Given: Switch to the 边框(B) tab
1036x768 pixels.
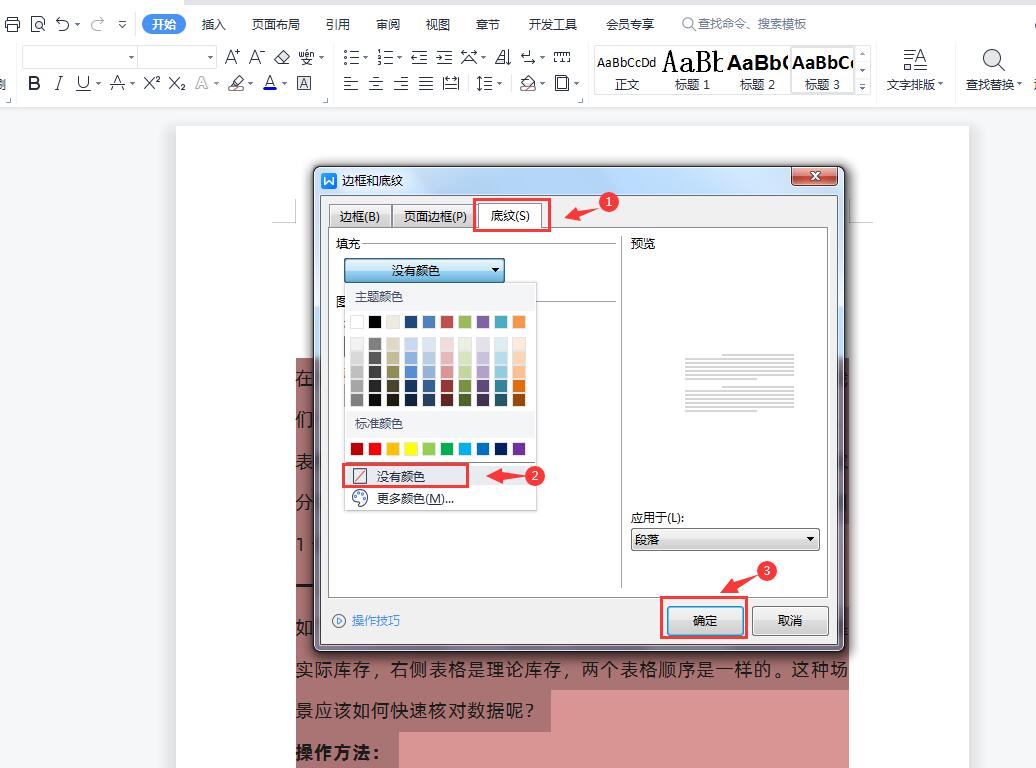Looking at the screenshot, I should 359,215.
